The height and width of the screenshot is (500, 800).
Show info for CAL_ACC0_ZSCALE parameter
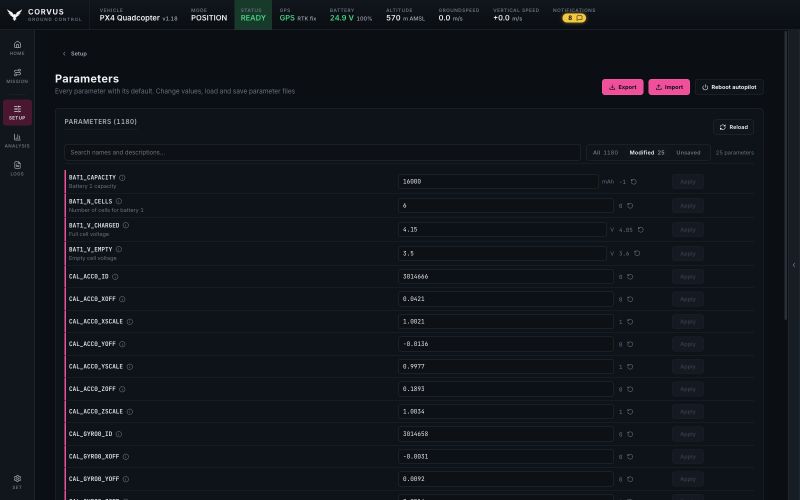pos(130,412)
